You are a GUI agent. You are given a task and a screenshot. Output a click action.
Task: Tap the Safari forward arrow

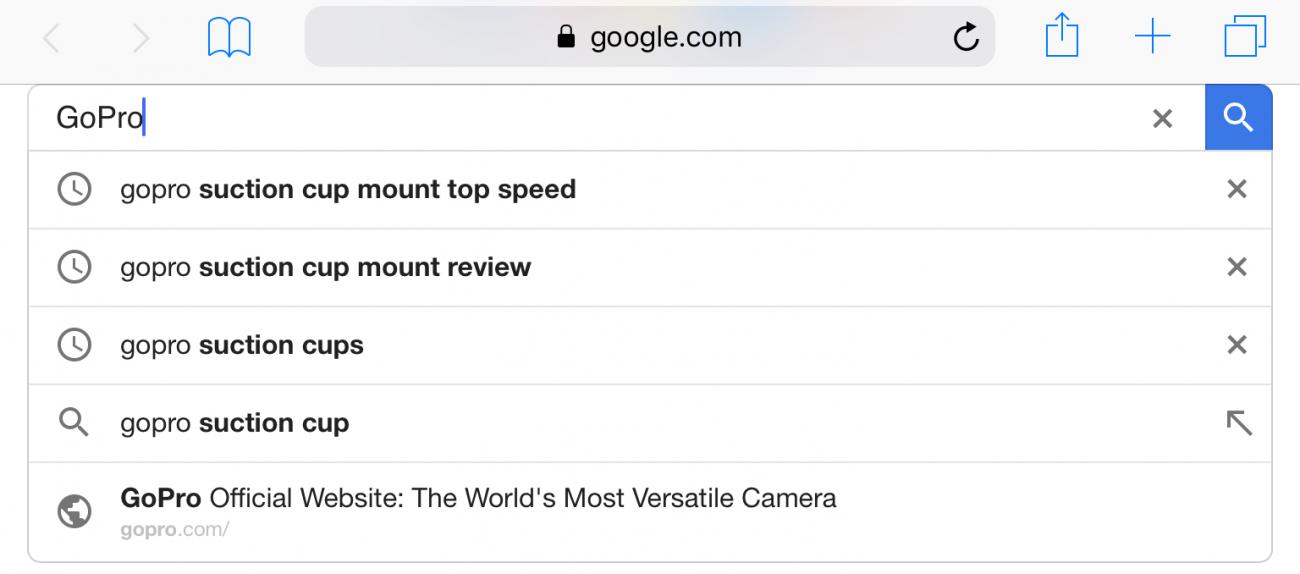(141, 39)
